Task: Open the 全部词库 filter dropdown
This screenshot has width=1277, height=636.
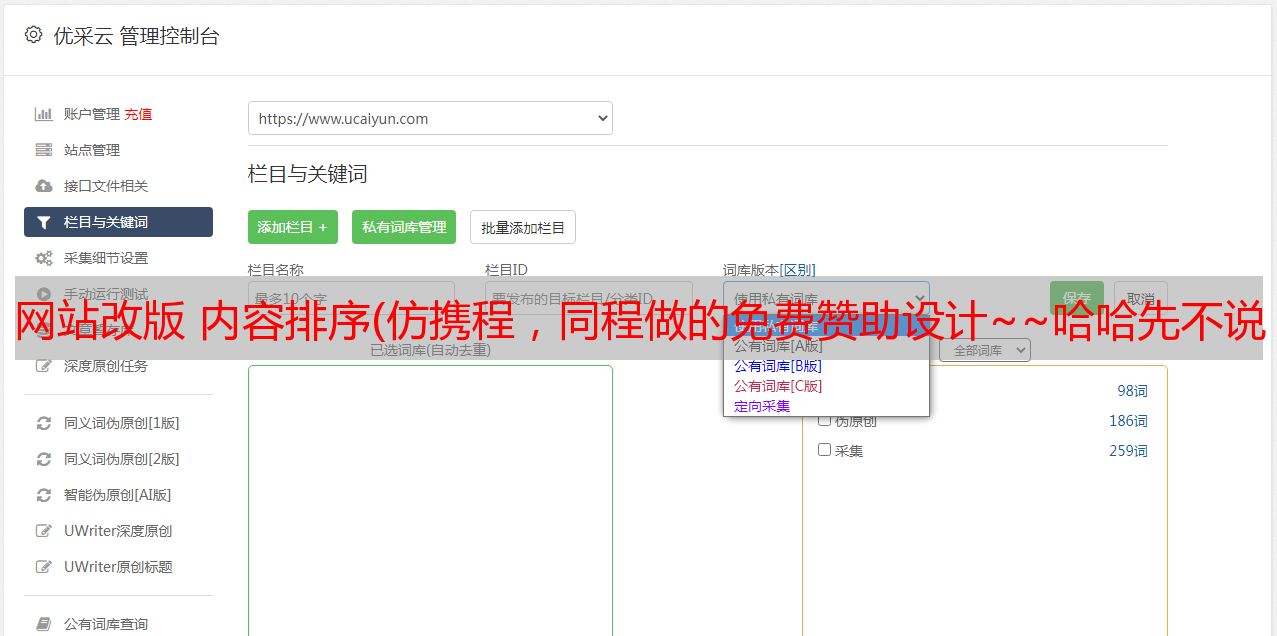Action: pos(985,350)
